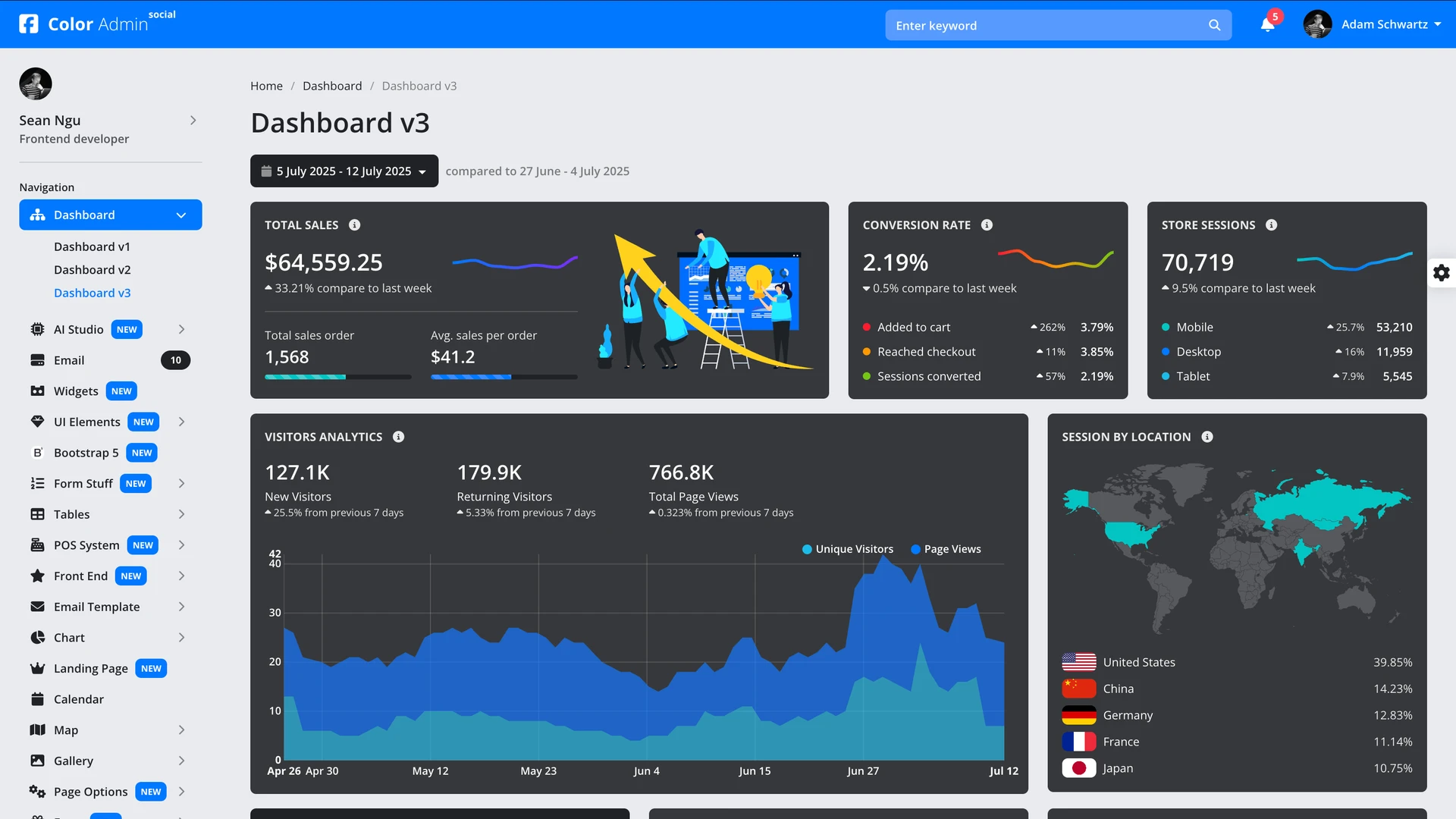The image size is (1456, 819).
Task: Toggle the Unique Visitors chart legend
Action: pyautogui.click(x=848, y=549)
